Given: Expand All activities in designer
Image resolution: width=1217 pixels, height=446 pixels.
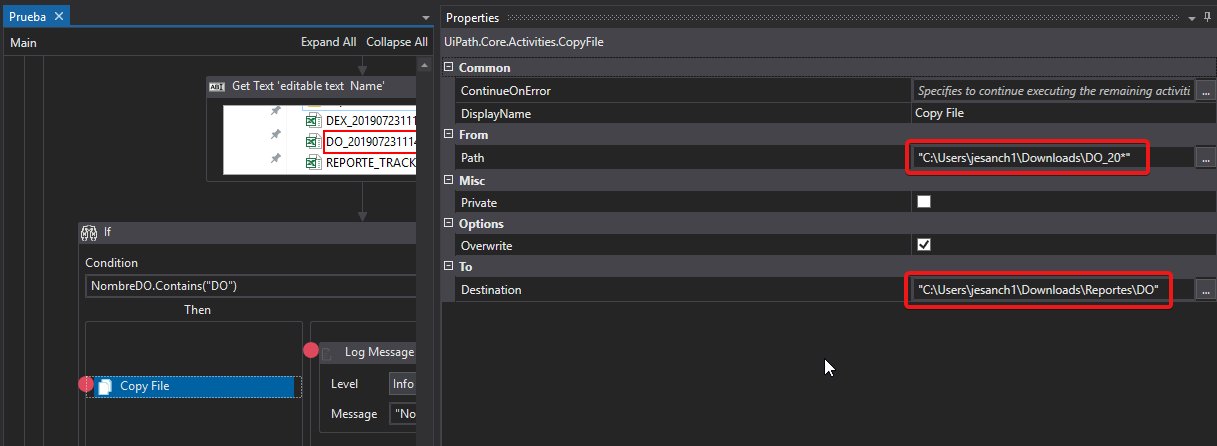Looking at the screenshot, I should tap(328, 42).
